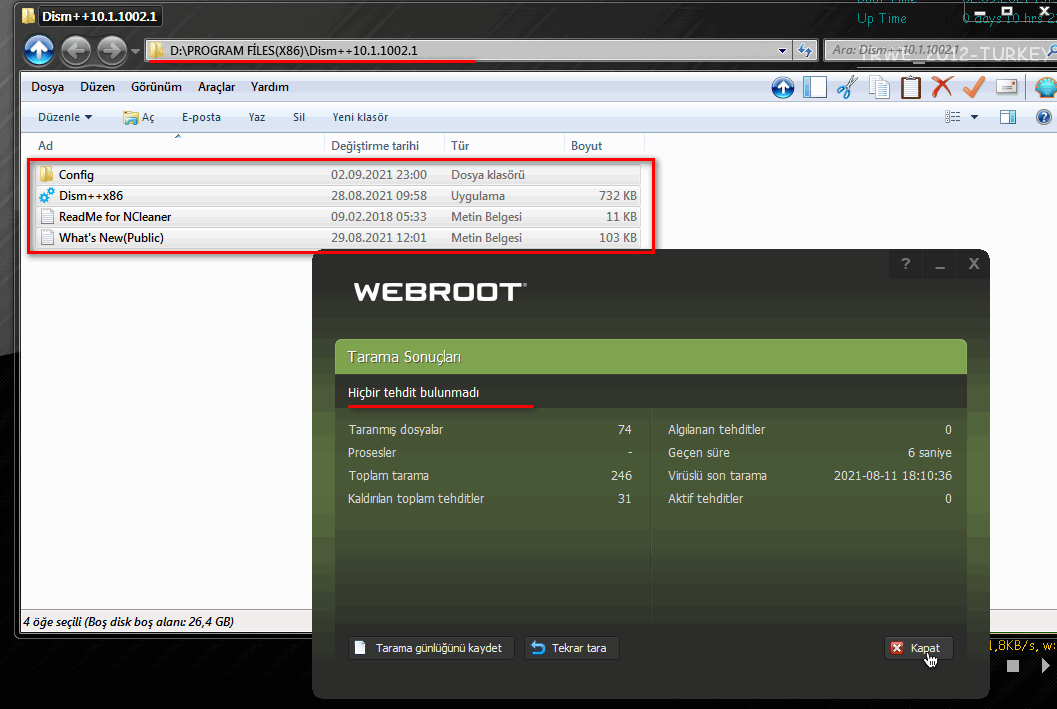
Task: Click the Aç toolbar button
Action: (x=139, y=117)
